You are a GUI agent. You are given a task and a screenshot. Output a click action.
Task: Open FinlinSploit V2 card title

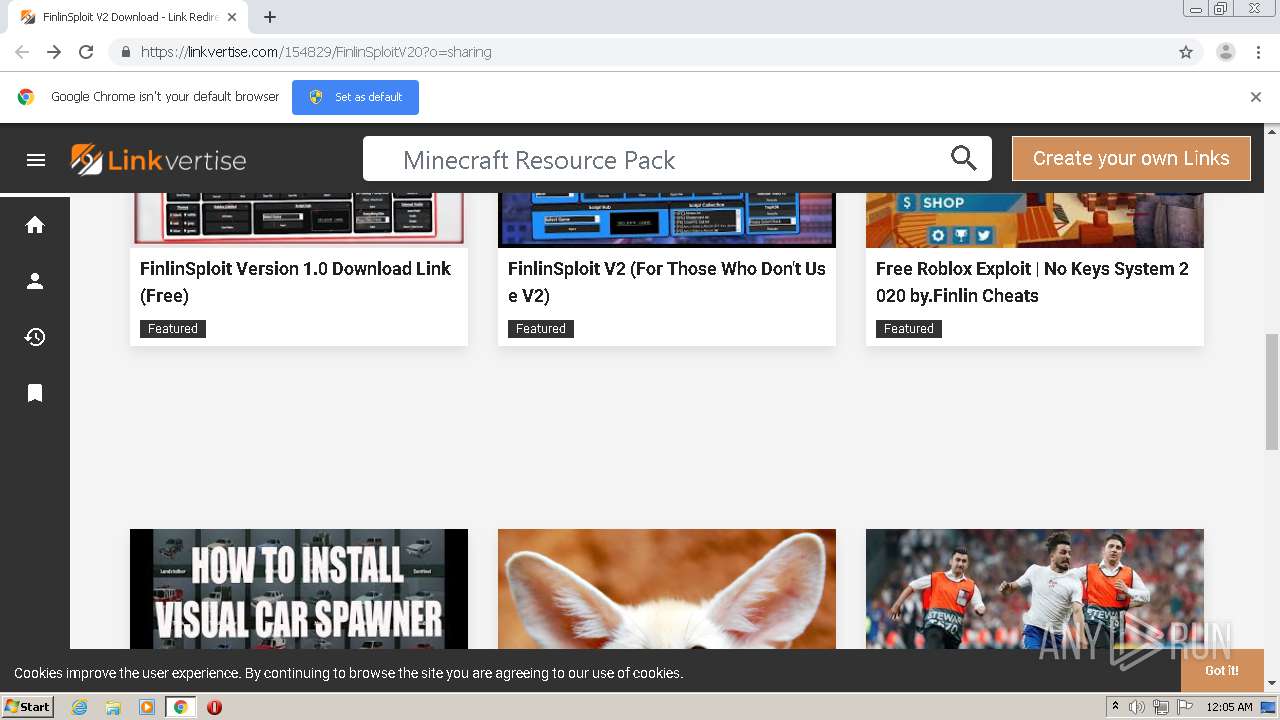click(666, 282)
